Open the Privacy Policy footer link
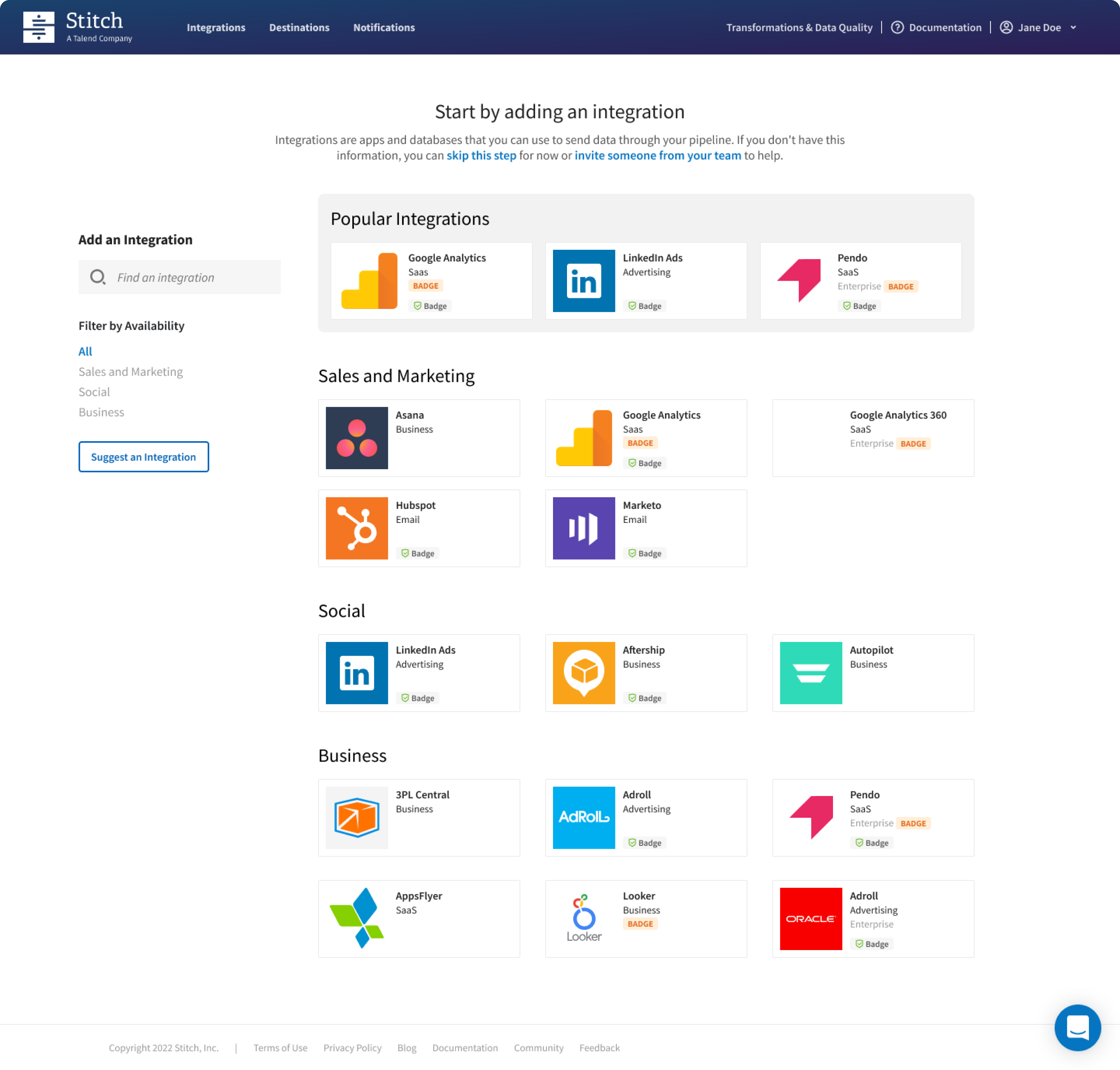The height and width of the screenshot is (1070, 1120). tap(352, 1047)
